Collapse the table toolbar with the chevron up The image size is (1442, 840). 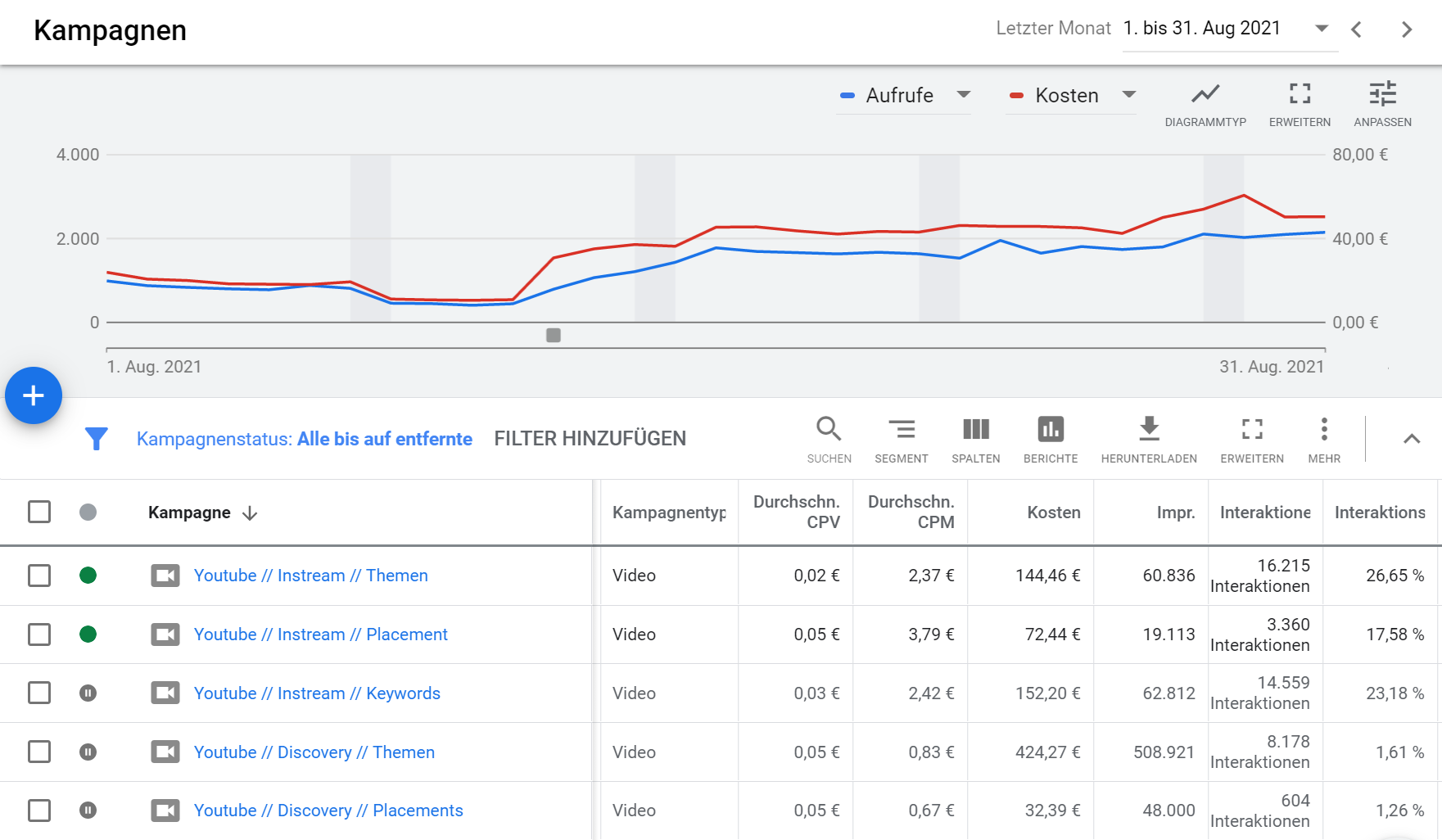click(1412, 439)
